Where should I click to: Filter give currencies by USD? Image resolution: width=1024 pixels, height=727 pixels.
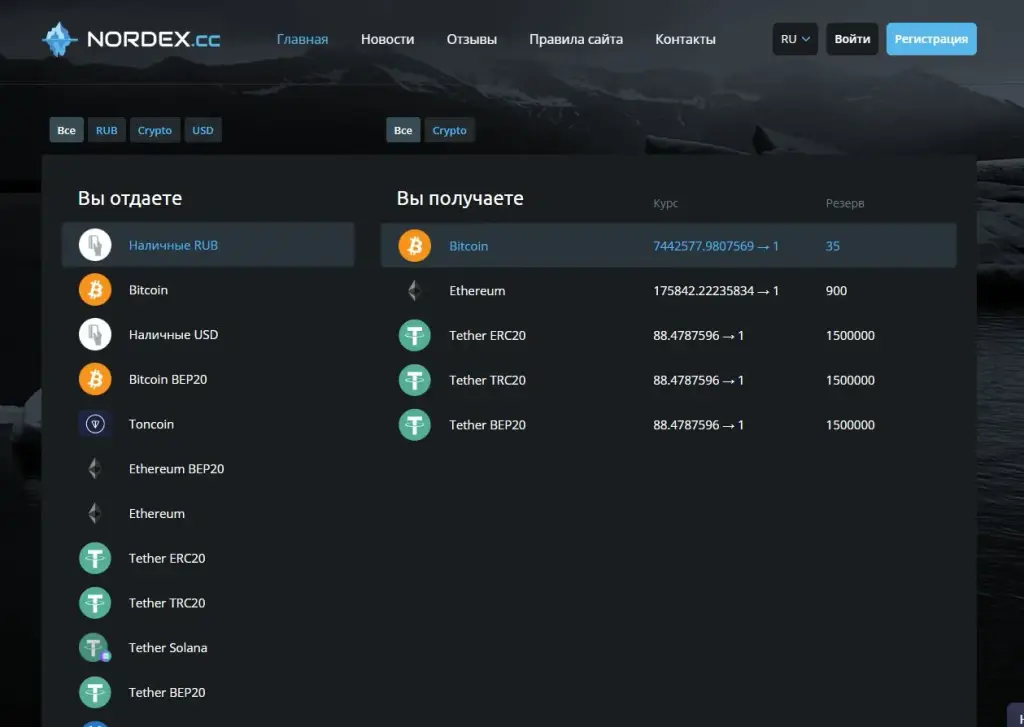(202, 130)
